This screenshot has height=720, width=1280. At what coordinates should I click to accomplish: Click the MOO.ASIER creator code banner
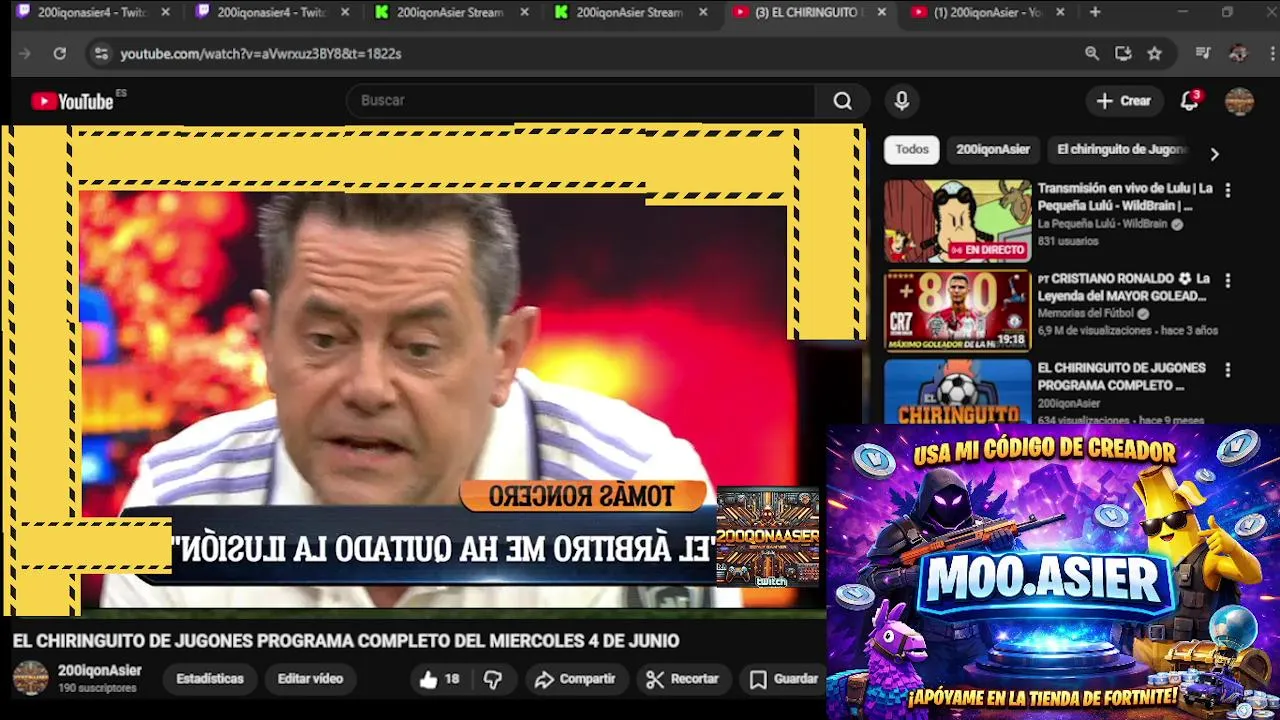point(1053,571)
